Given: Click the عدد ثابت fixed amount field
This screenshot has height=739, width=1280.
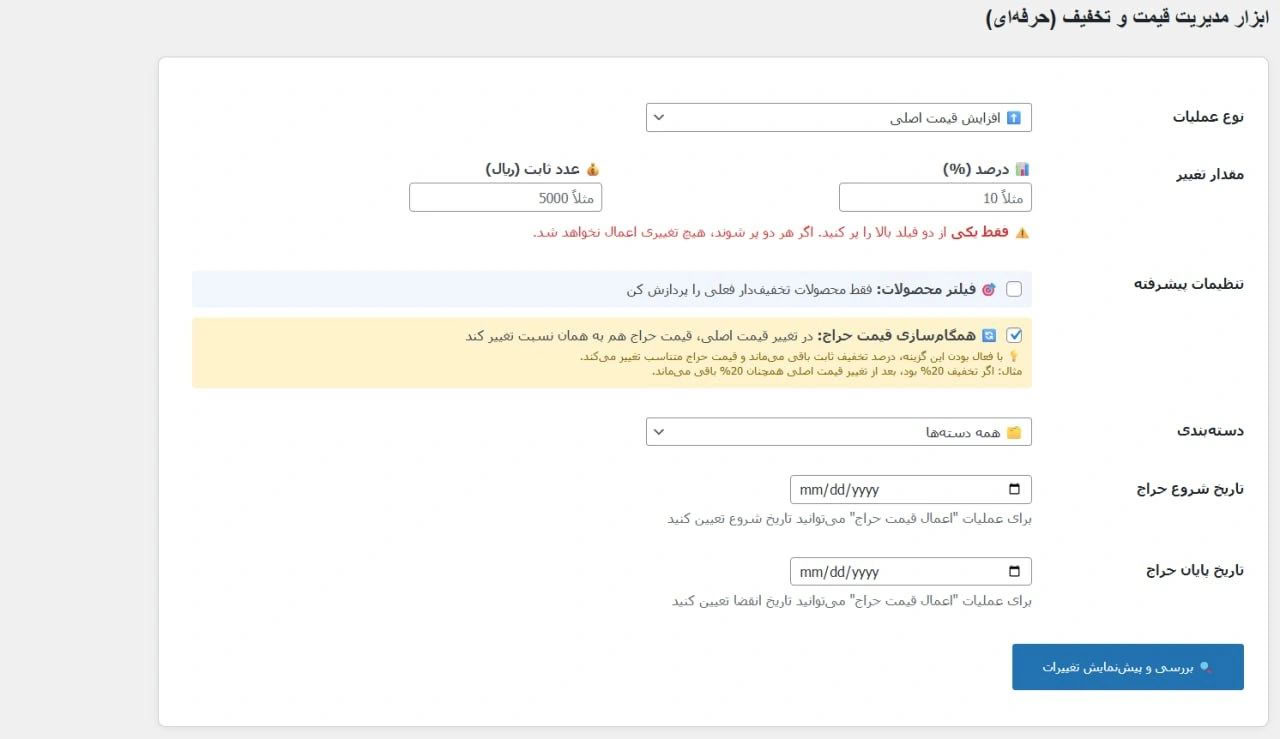Looking at the screenshot, I should coord(505,198).
